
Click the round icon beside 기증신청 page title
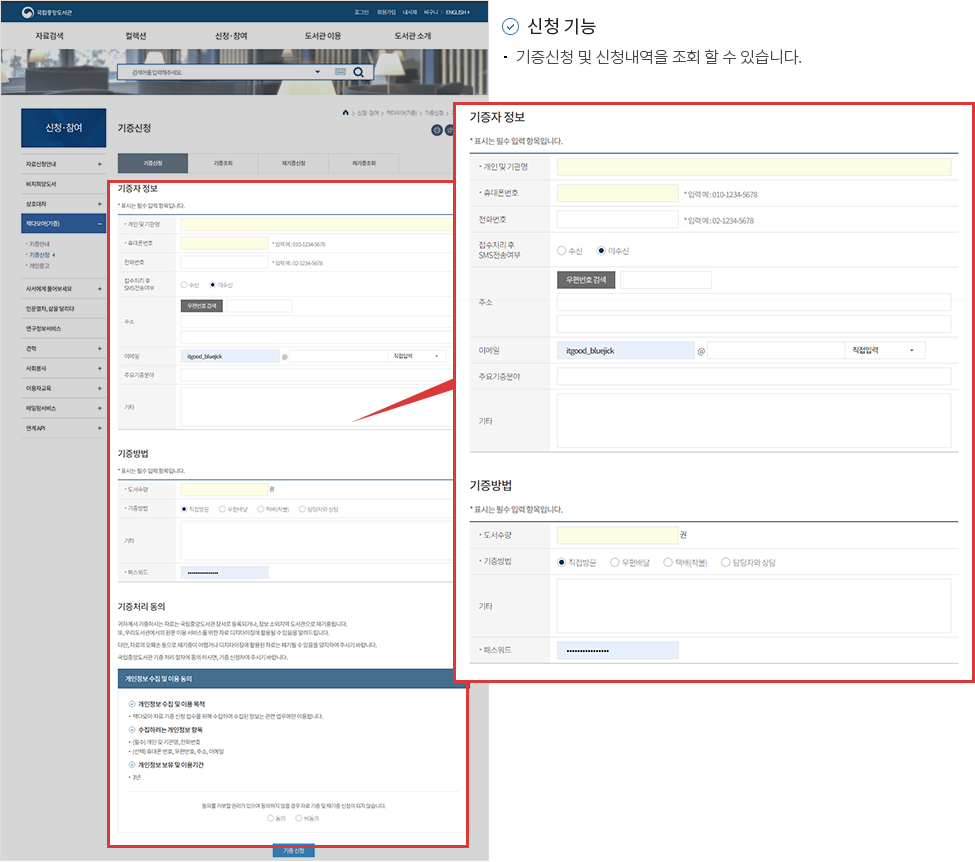[436, 130]
